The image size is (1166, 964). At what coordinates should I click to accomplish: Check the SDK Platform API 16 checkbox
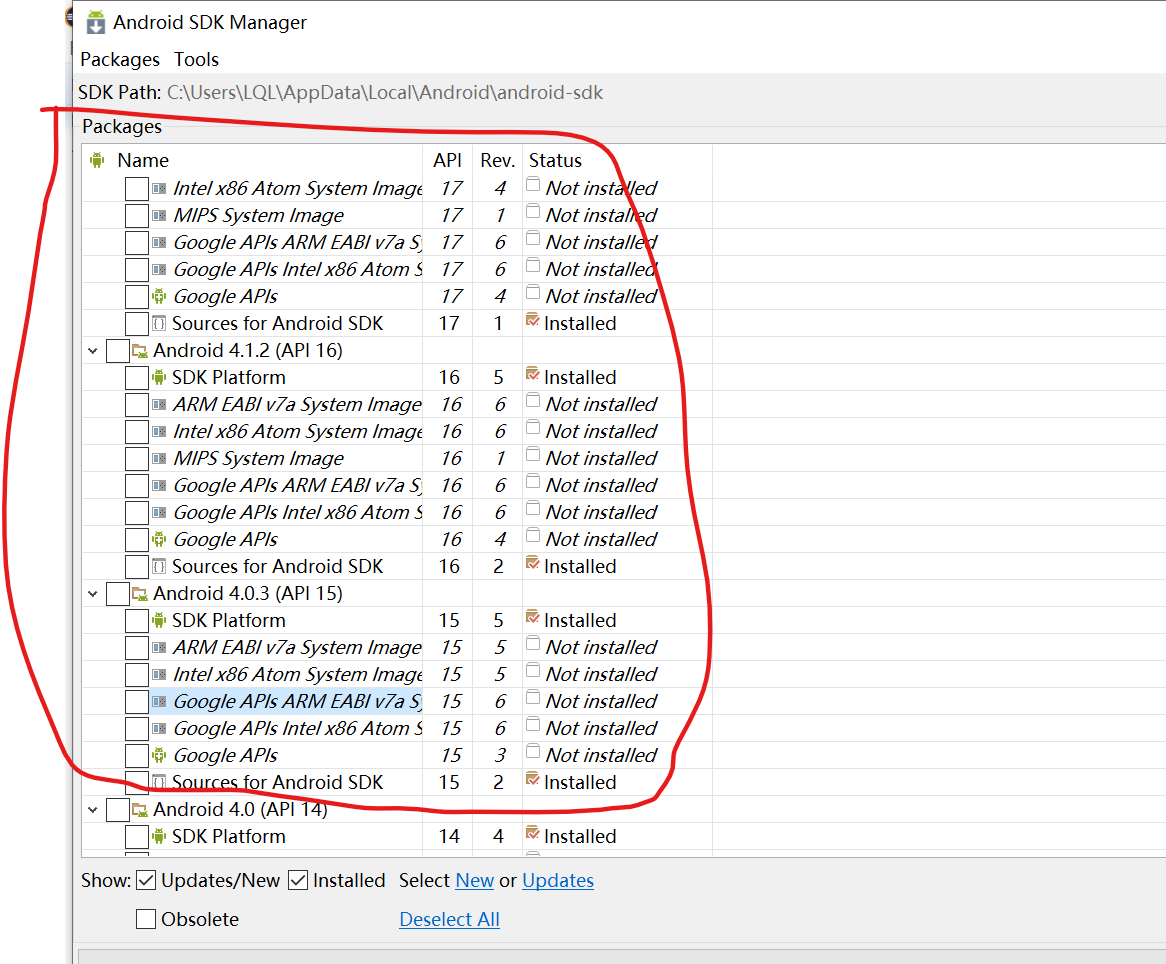point(137,378)
